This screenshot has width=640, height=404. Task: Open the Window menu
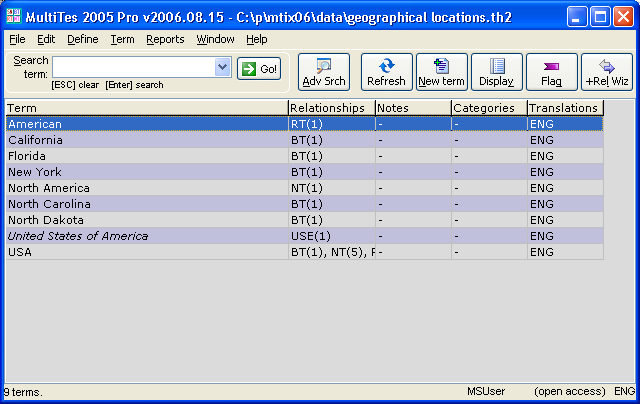coord(215,39)
